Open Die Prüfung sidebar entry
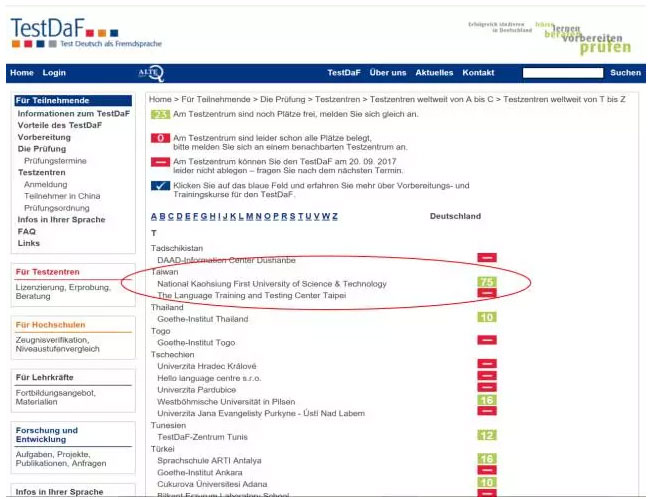The image size is (652, 499). click(42, 149)
